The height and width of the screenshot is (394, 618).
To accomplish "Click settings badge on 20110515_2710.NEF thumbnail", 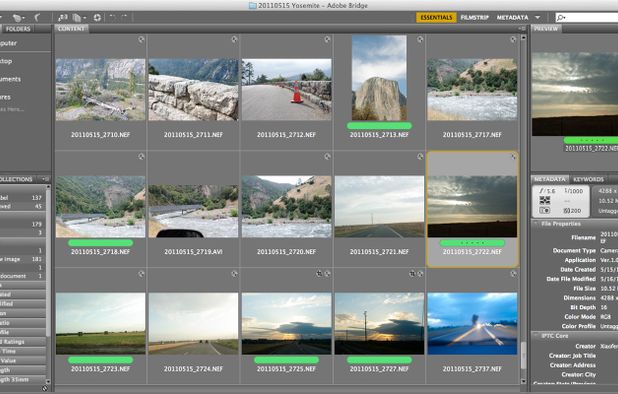I will click(x=141, y=39).
